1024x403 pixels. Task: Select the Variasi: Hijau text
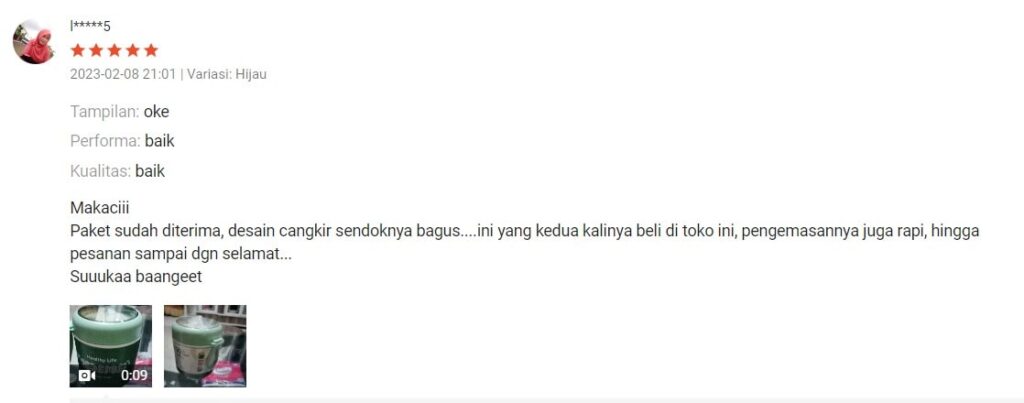(x=227, y=74)
